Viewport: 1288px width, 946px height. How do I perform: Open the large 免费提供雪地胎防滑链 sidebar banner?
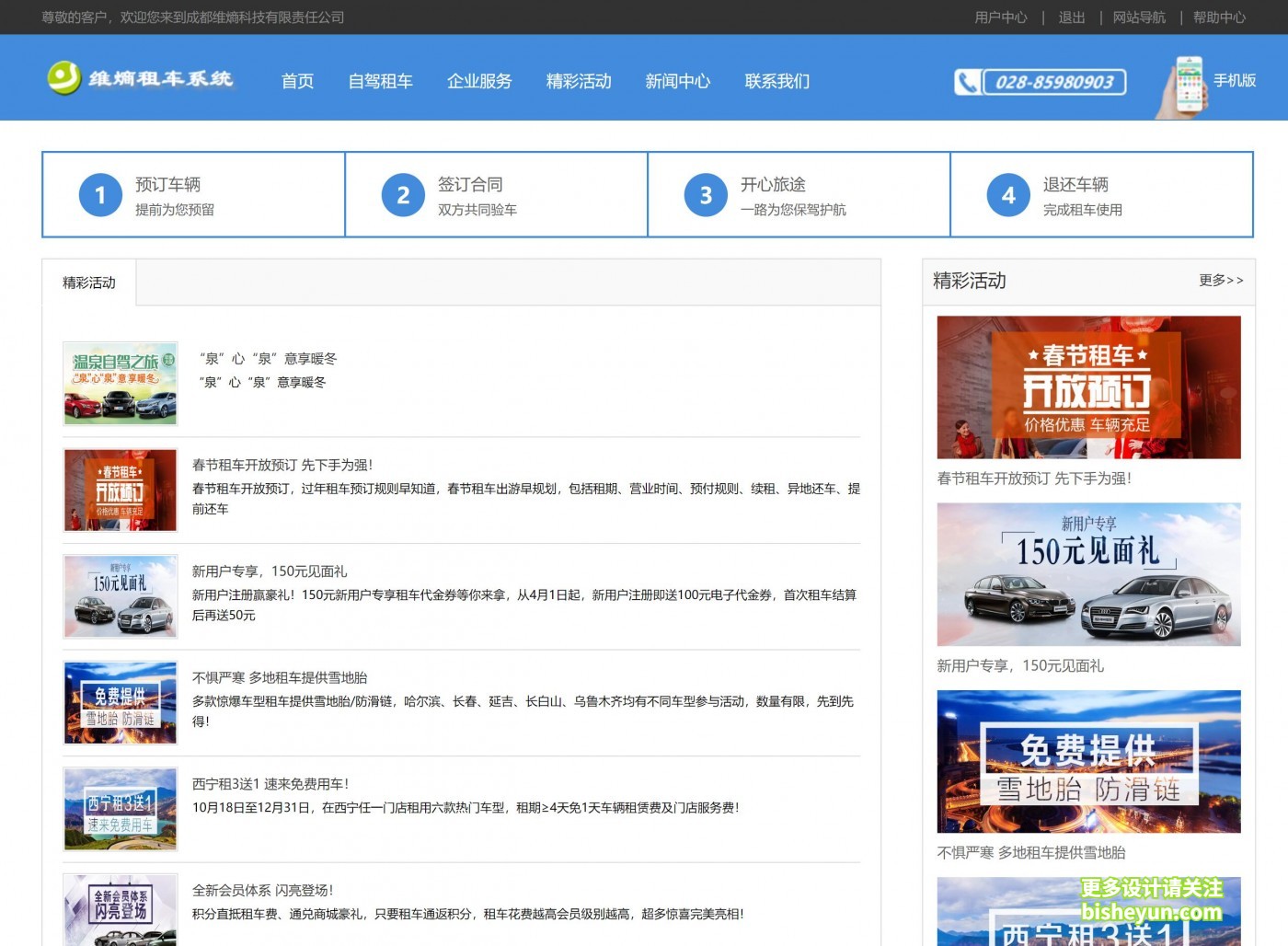[1088, 762]
